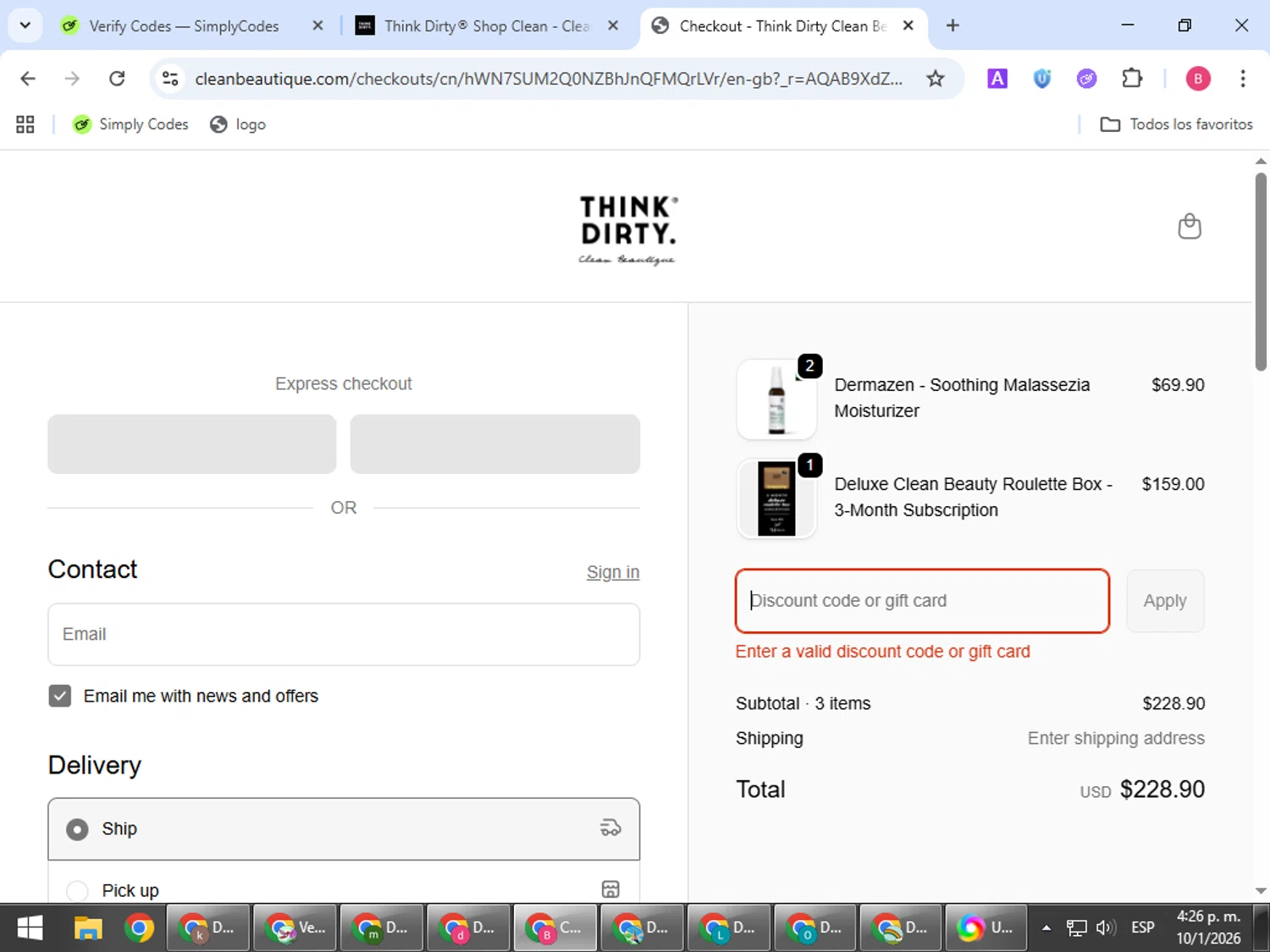The height and width of the screenshot is (952, 1270).
Task: Open the apps grid in bookmarks bar
Action: [x=25, y=124]
